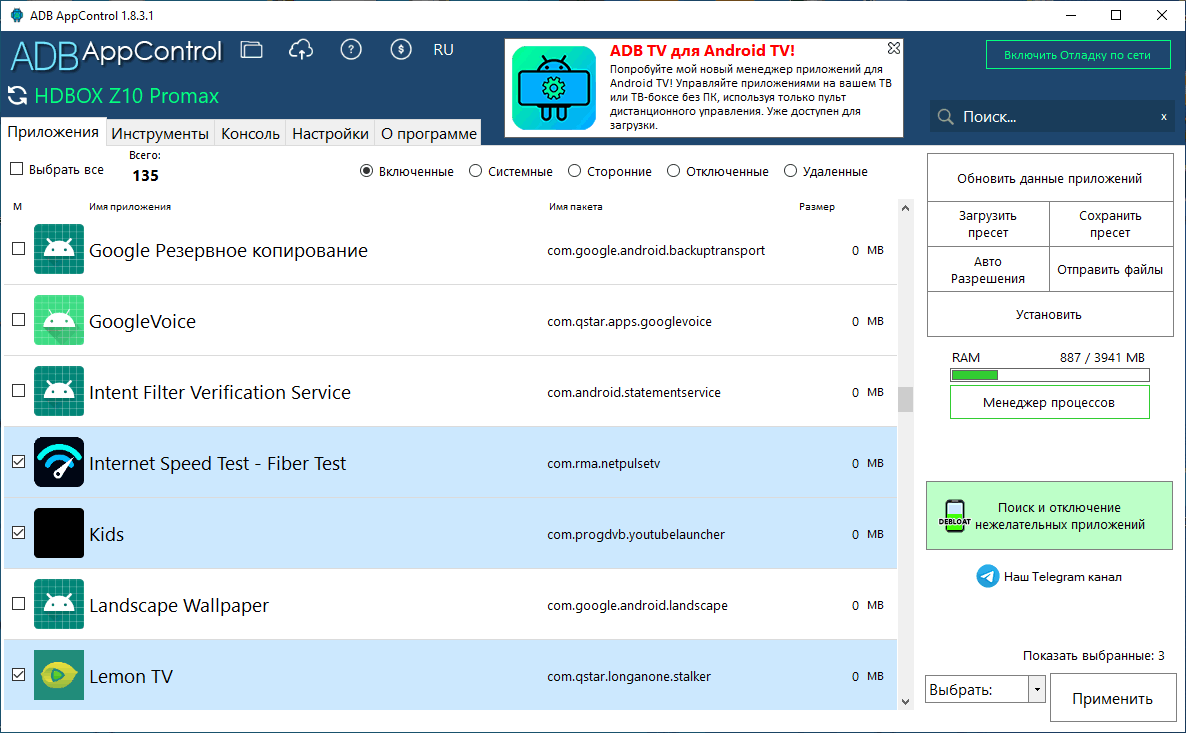Screen dimensions: 1186x733
Task: Switch to the Инструменты tab
Action: [160, 133]
